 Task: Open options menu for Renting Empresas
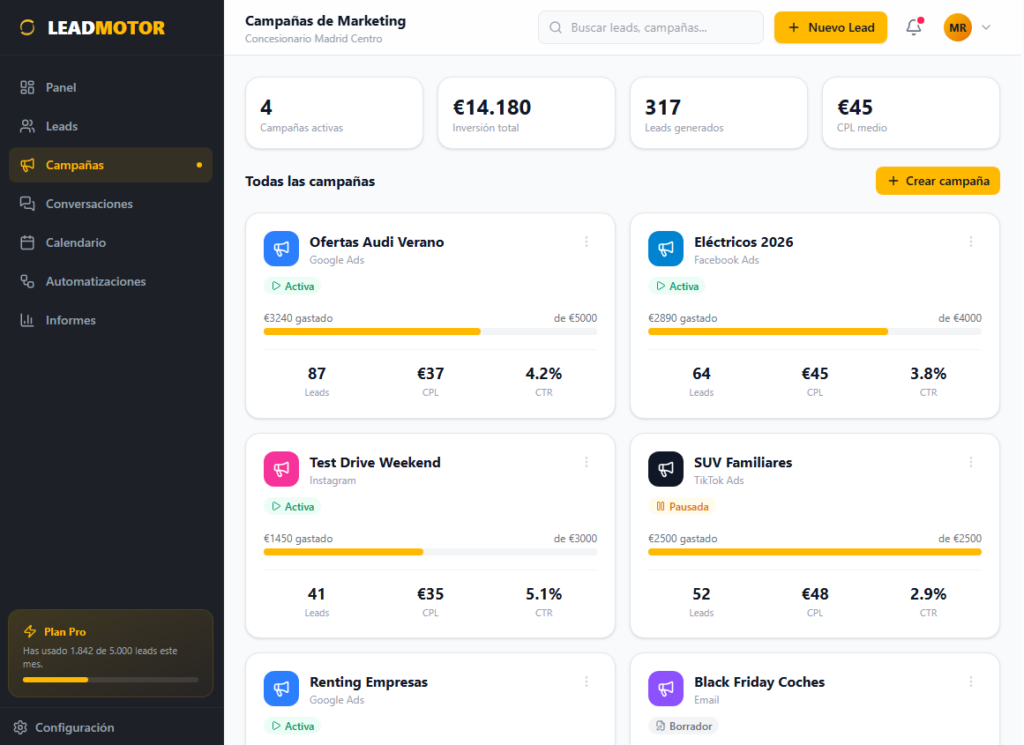tap(586, 682)
